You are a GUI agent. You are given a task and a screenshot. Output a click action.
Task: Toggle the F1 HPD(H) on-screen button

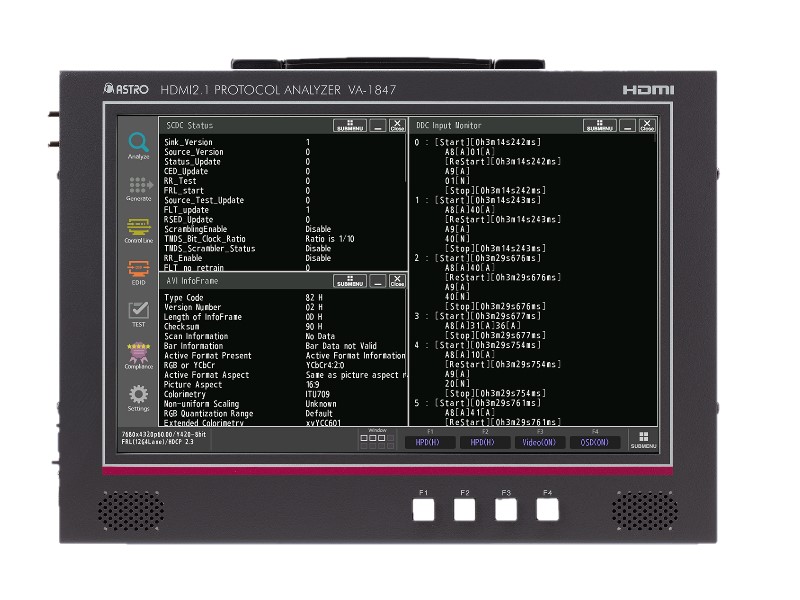[x=429, y=442]
